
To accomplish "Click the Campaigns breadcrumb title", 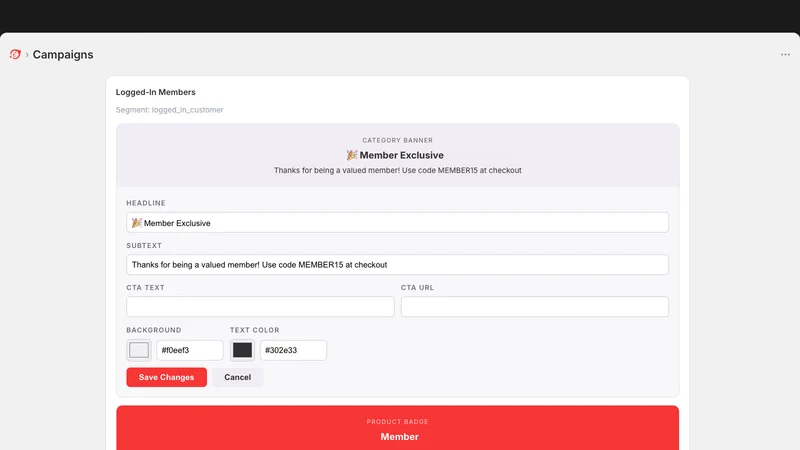I will click(x=63, y=55).
